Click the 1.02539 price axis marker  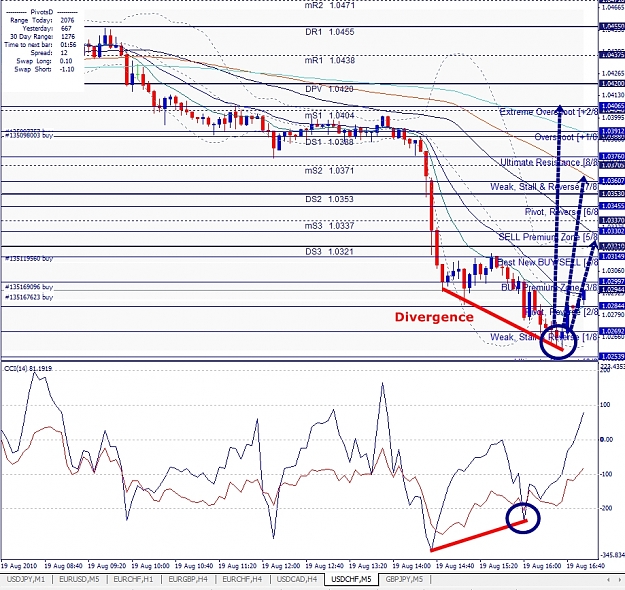point(612,356)
